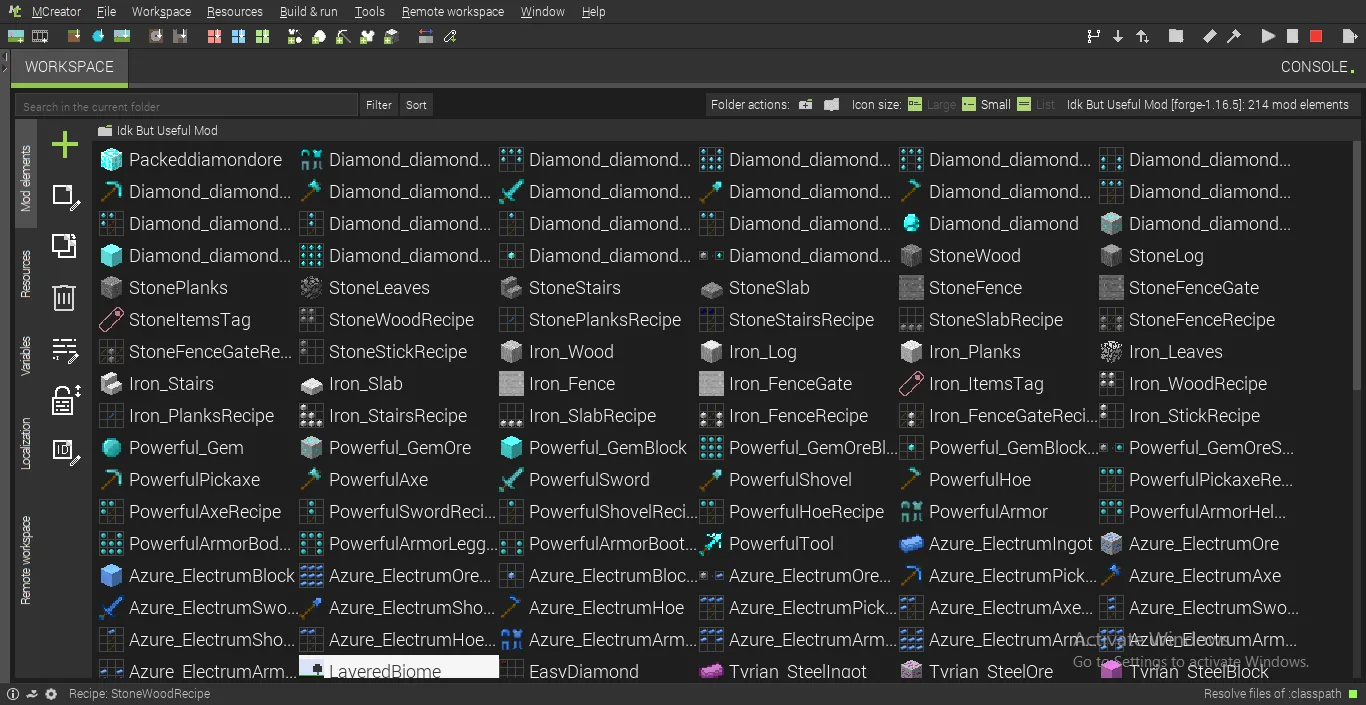The image size is (1366, 705).
Task: Select the Powerful_Gem element
Action: click(172, 448)
